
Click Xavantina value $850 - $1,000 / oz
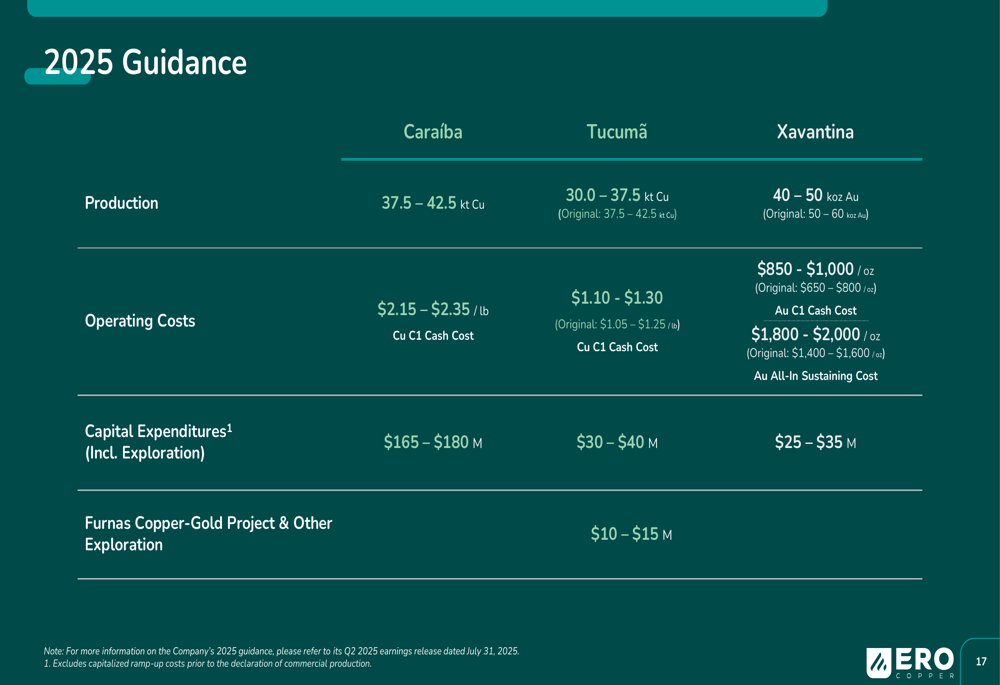[816, 269]
